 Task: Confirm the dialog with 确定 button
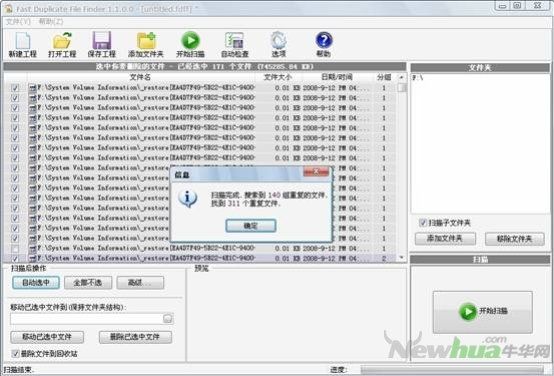click(251, 225)
